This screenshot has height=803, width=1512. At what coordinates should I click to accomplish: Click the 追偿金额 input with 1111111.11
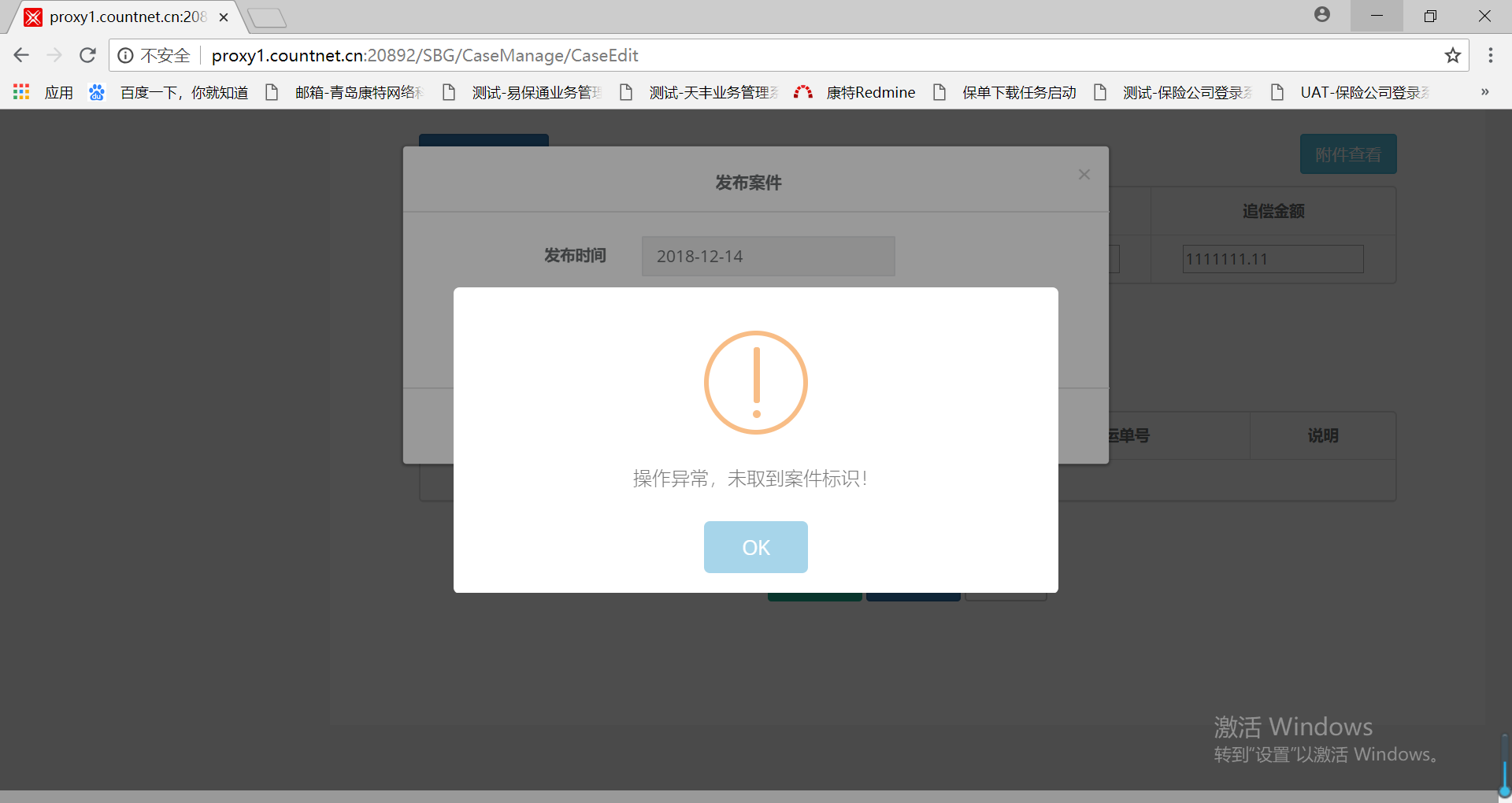pos(1273,259)
